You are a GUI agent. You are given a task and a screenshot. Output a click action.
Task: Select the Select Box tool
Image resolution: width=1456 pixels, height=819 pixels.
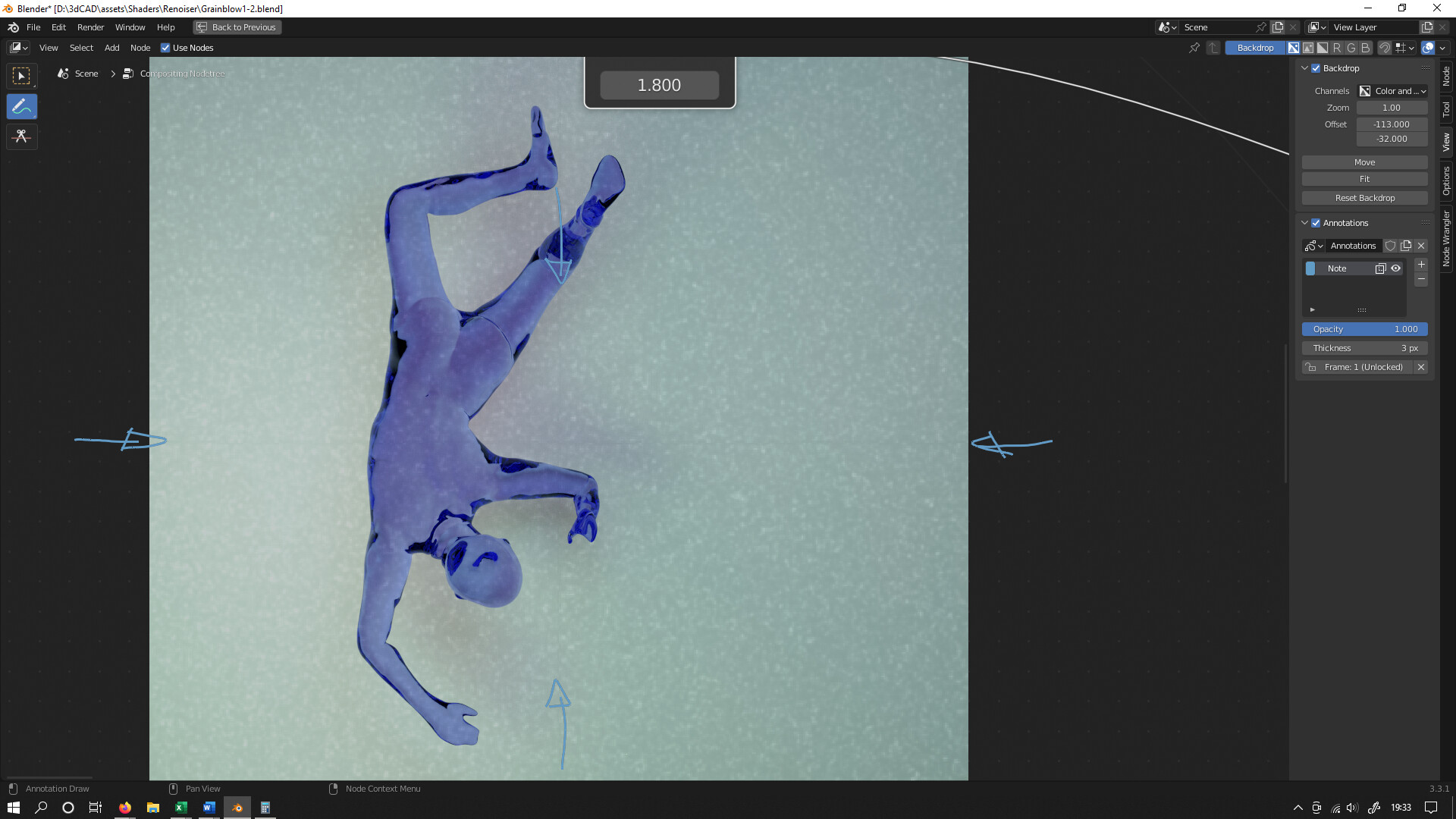22,76
